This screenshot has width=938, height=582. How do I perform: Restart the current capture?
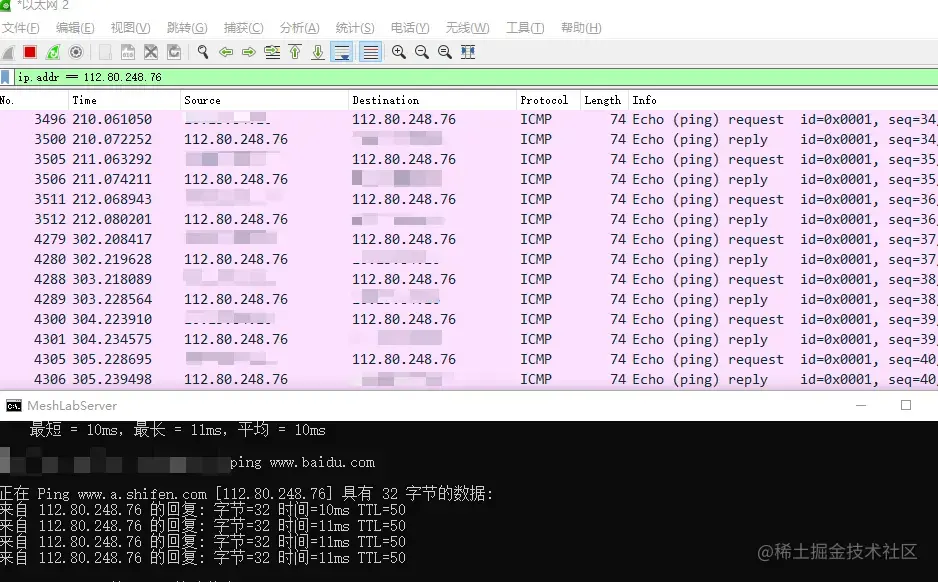(53, 53)
